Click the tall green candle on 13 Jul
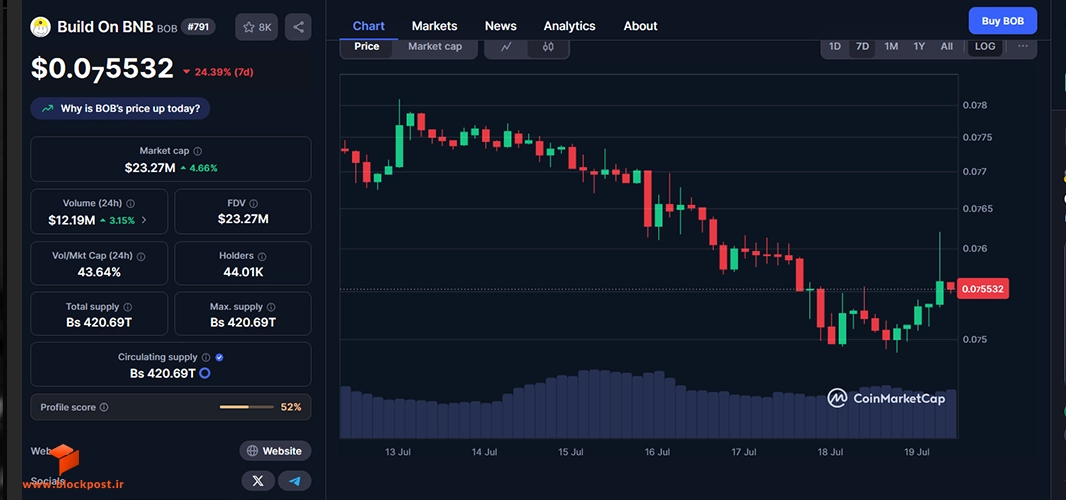Screen dimensions: 1066x500 [399, 146]
